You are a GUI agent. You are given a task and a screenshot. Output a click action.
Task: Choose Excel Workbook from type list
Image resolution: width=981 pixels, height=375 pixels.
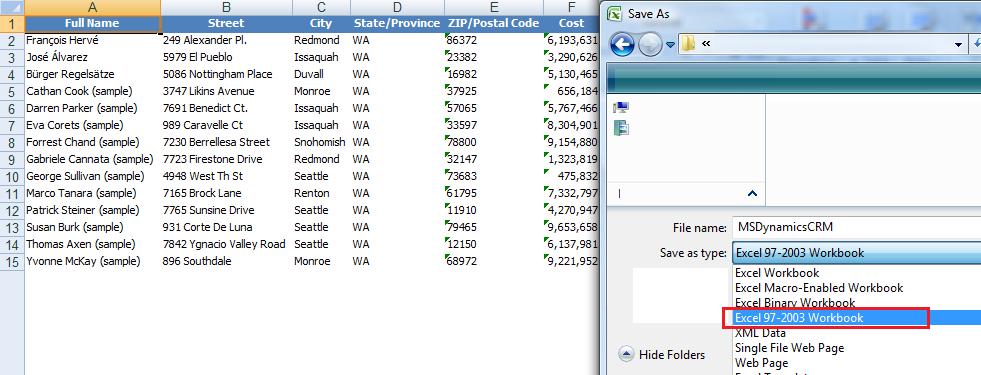pyautogui.click(x=777, y=273)
